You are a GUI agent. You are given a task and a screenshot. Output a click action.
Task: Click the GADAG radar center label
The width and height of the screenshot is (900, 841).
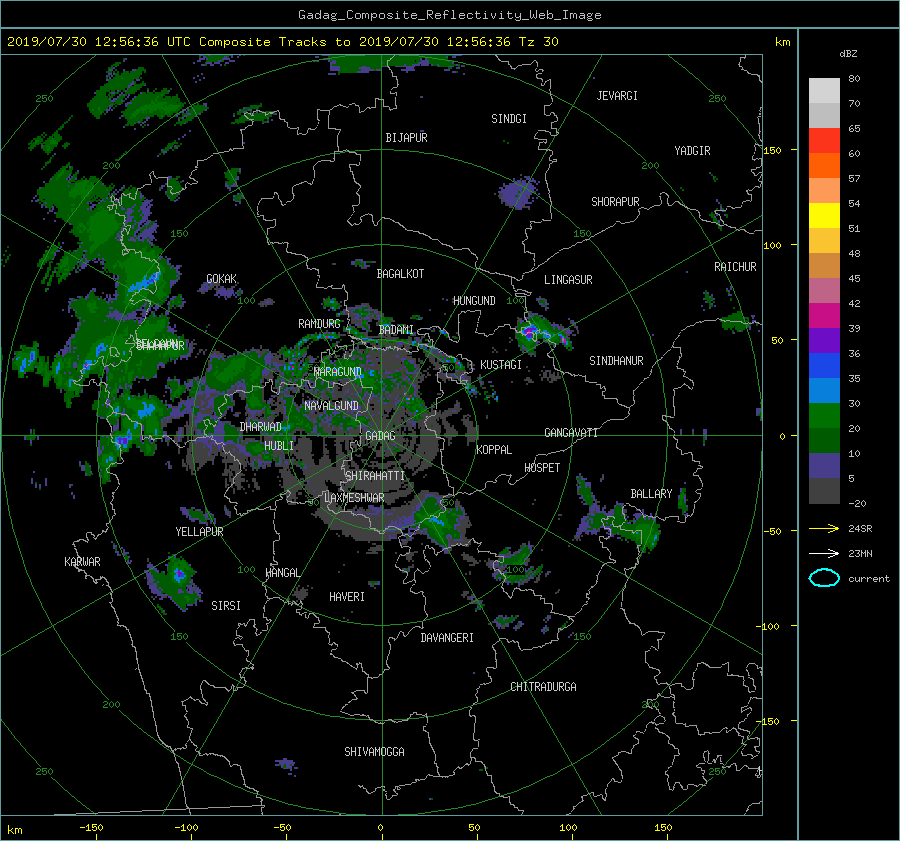coord(380,436)
